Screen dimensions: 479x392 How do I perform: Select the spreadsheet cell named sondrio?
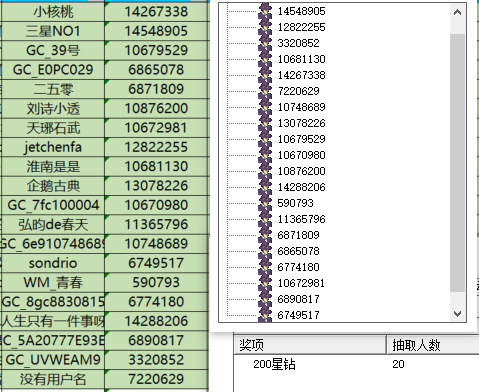coord(53,263)
